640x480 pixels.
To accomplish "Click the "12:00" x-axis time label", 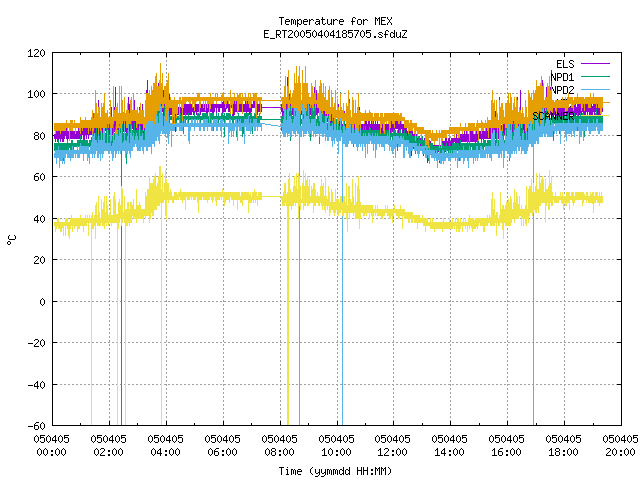I will (x=392, y=452).
